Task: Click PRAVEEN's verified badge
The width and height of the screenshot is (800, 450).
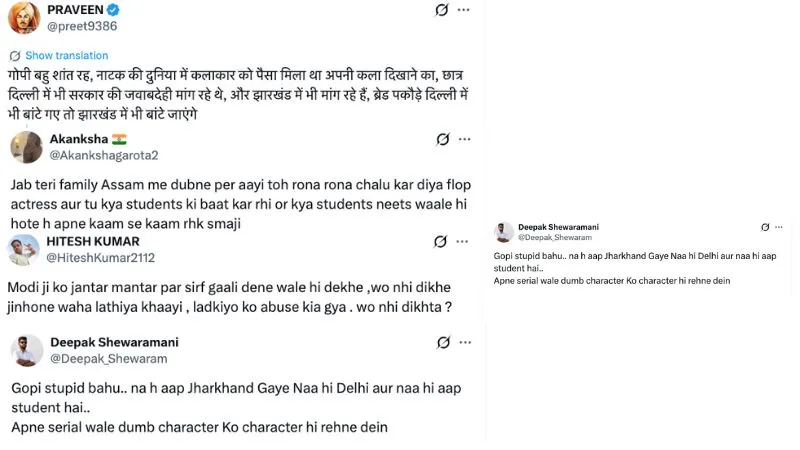Action: [113, 9]
